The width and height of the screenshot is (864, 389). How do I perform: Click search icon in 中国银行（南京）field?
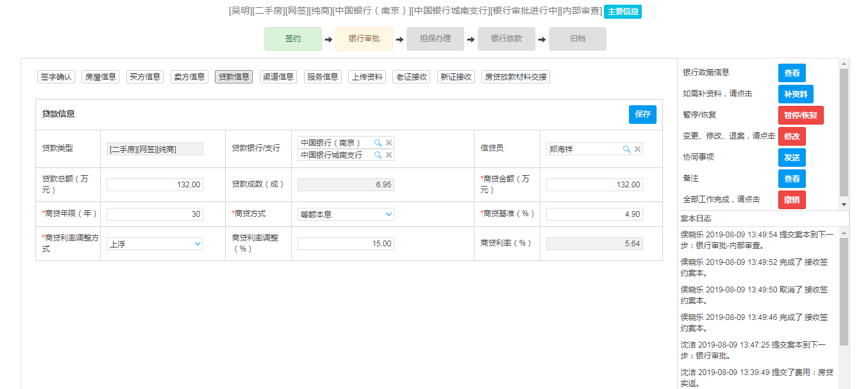tap(378, 143)
